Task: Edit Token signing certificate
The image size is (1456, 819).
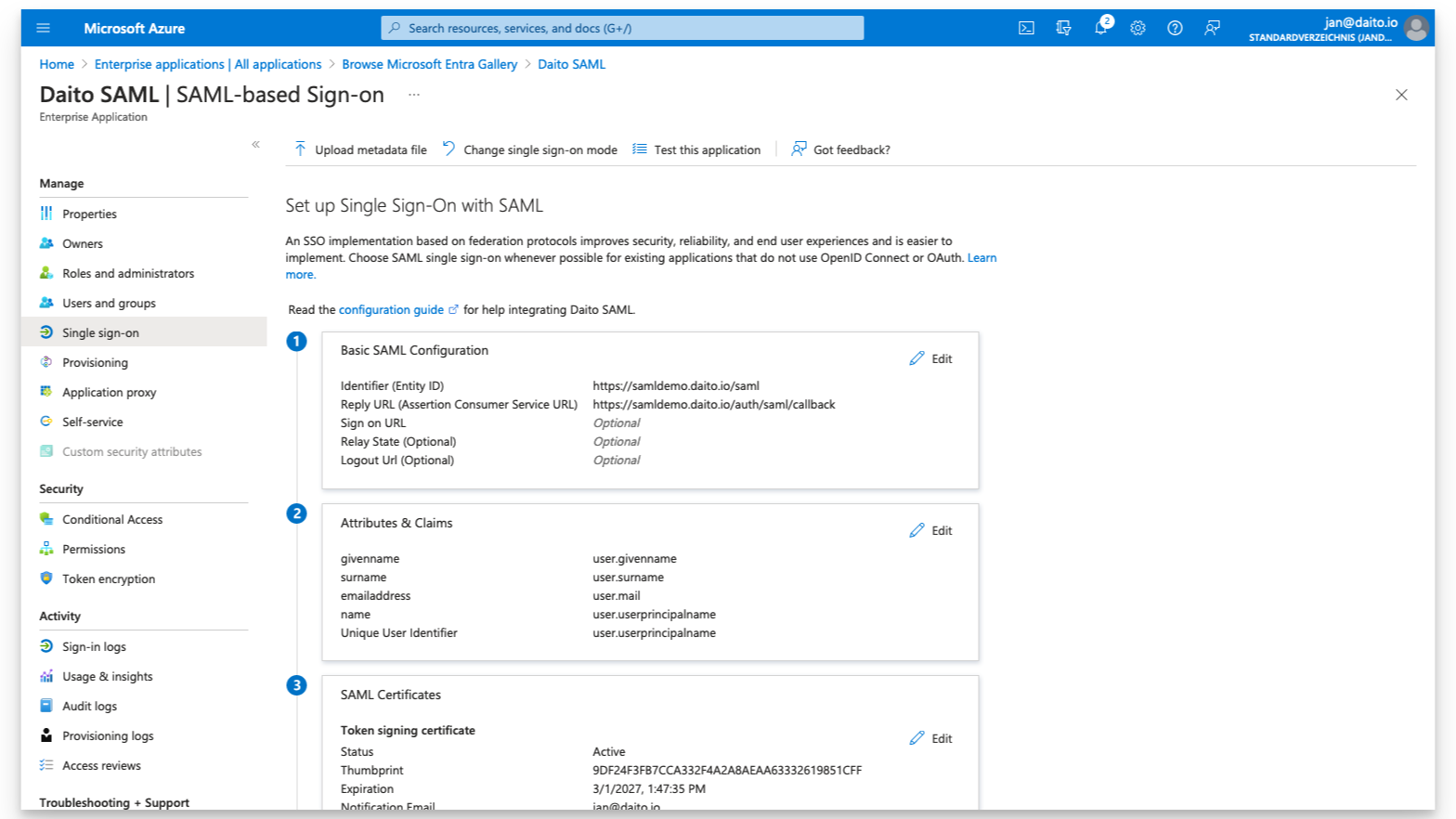Action: pos(930,738)
